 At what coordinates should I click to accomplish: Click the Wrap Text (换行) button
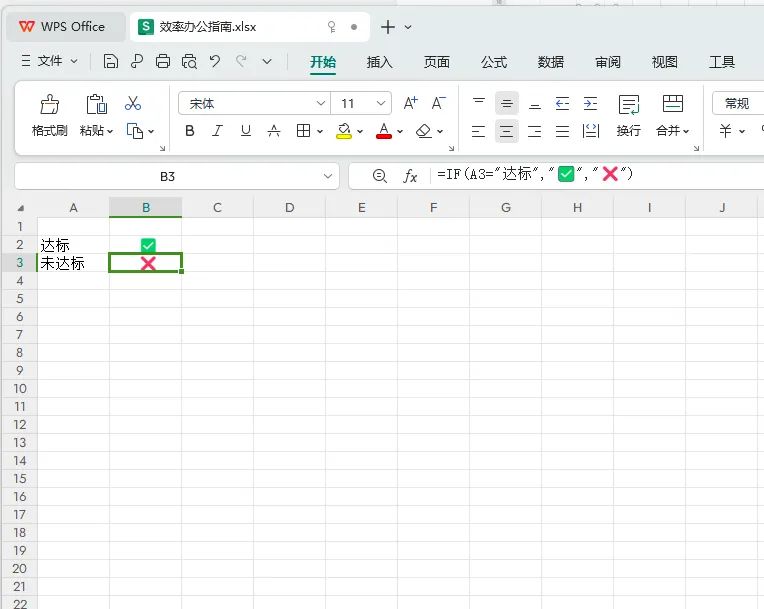pos(629,115)
